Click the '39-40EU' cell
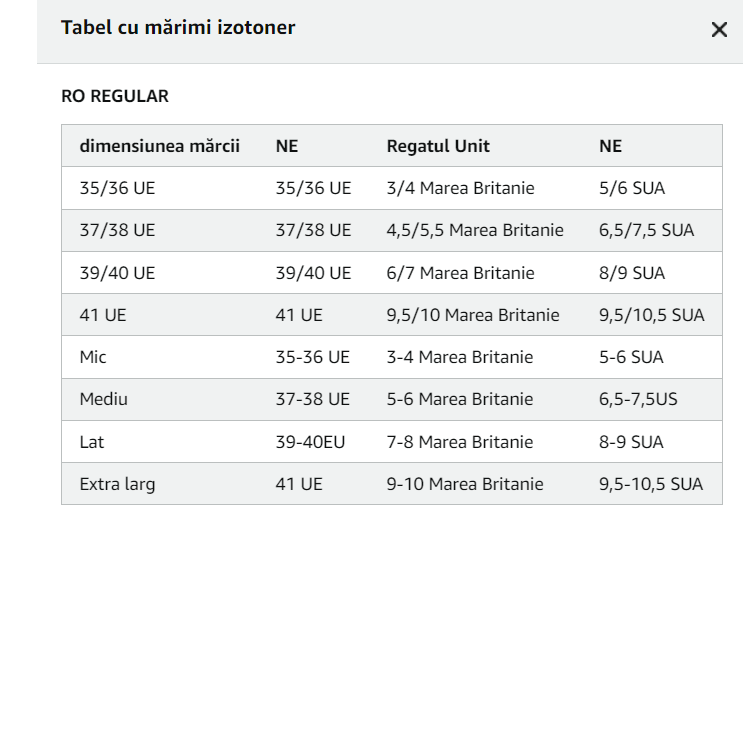This screenshot has height=750, width=750. tap(310, 442)
